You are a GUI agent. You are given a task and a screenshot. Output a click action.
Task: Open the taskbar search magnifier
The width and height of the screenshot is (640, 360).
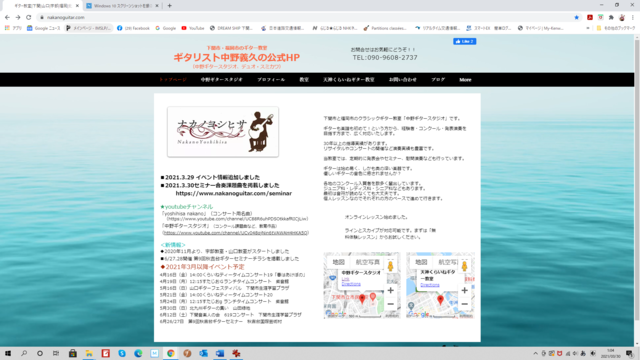[x=24, y=353]
